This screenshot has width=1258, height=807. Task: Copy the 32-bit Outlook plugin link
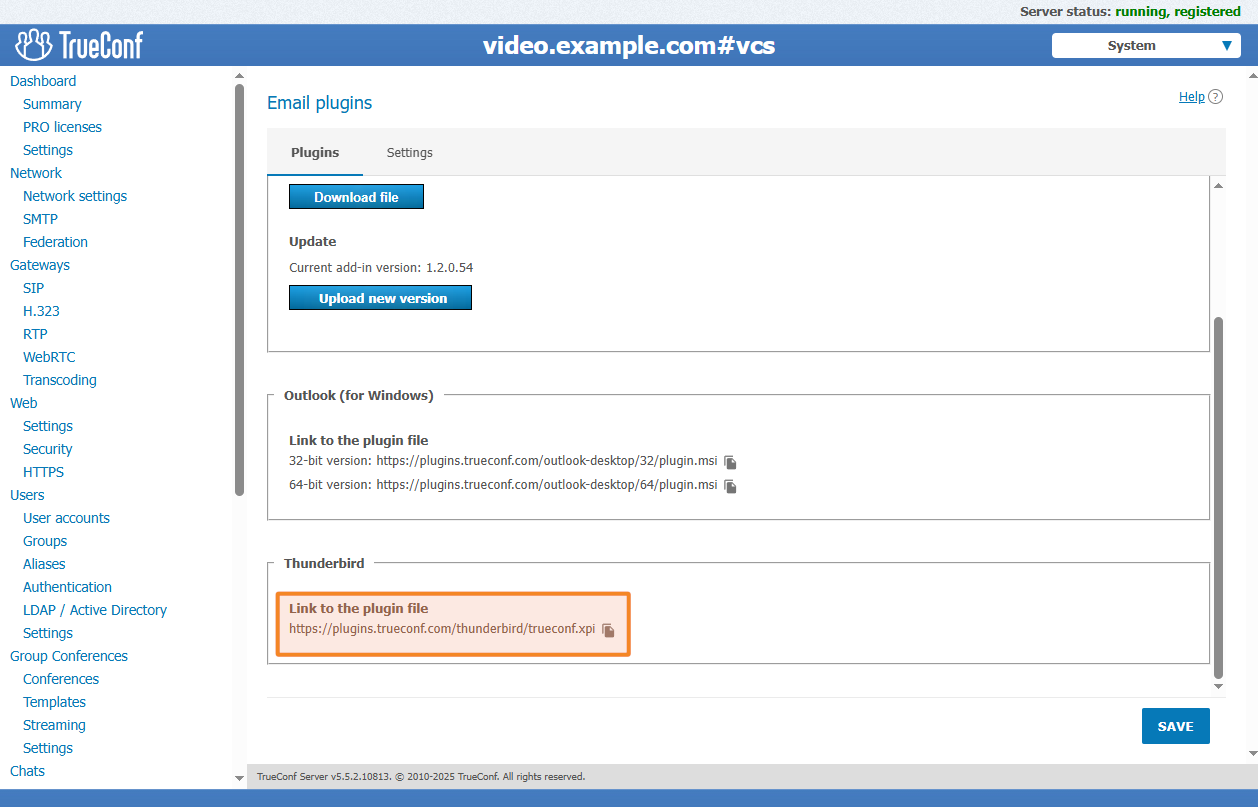click(730, 462)
